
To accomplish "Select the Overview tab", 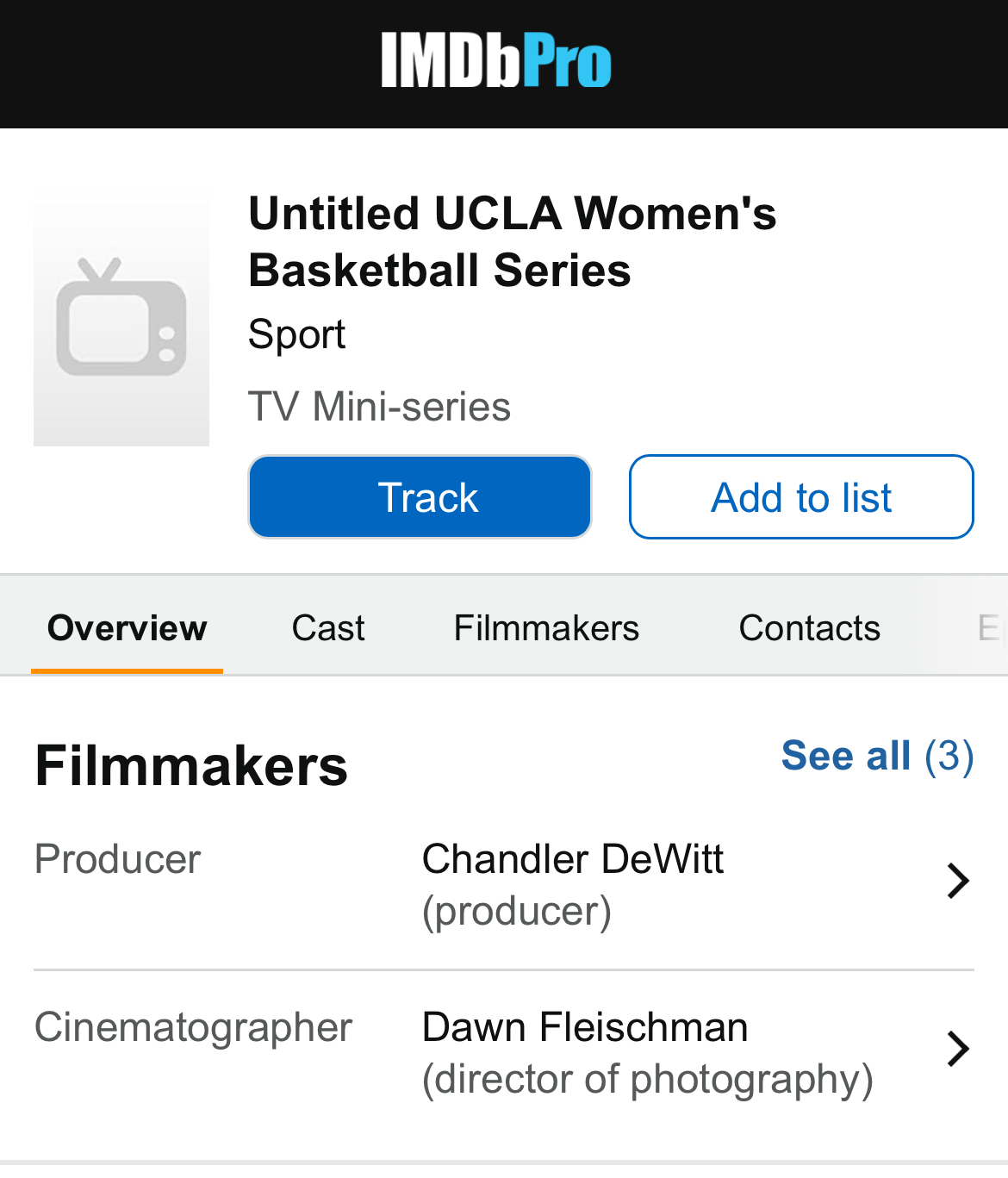I will pos(128,627).
